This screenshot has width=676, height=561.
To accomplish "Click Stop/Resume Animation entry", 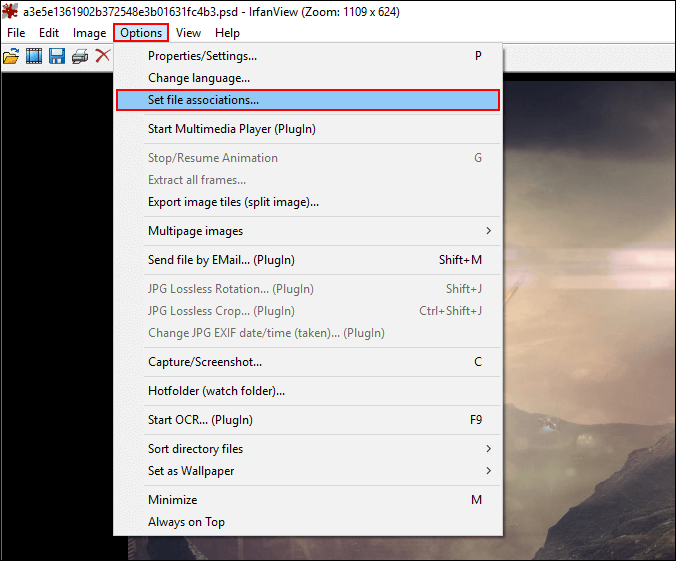I will point(308,158).
